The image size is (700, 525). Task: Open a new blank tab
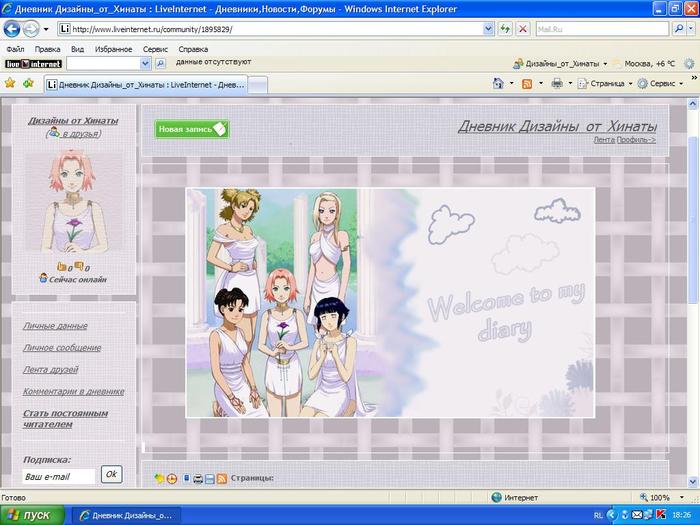click(258, 85)
